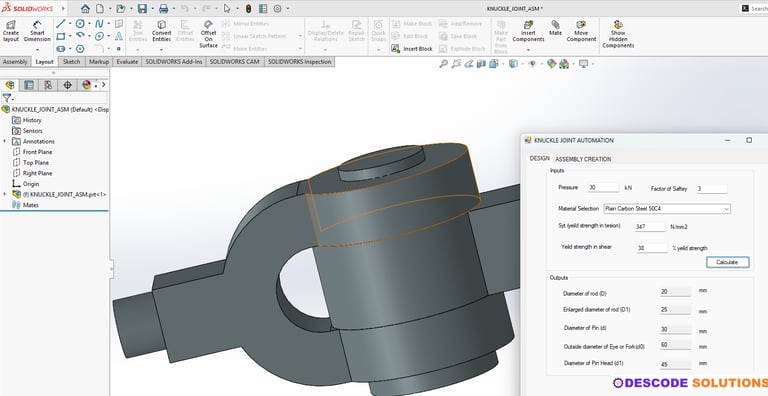This screenshot has height=396, width=768.
Task: Open Convert Entities dropdown arrow
Action: coord(161,49)
